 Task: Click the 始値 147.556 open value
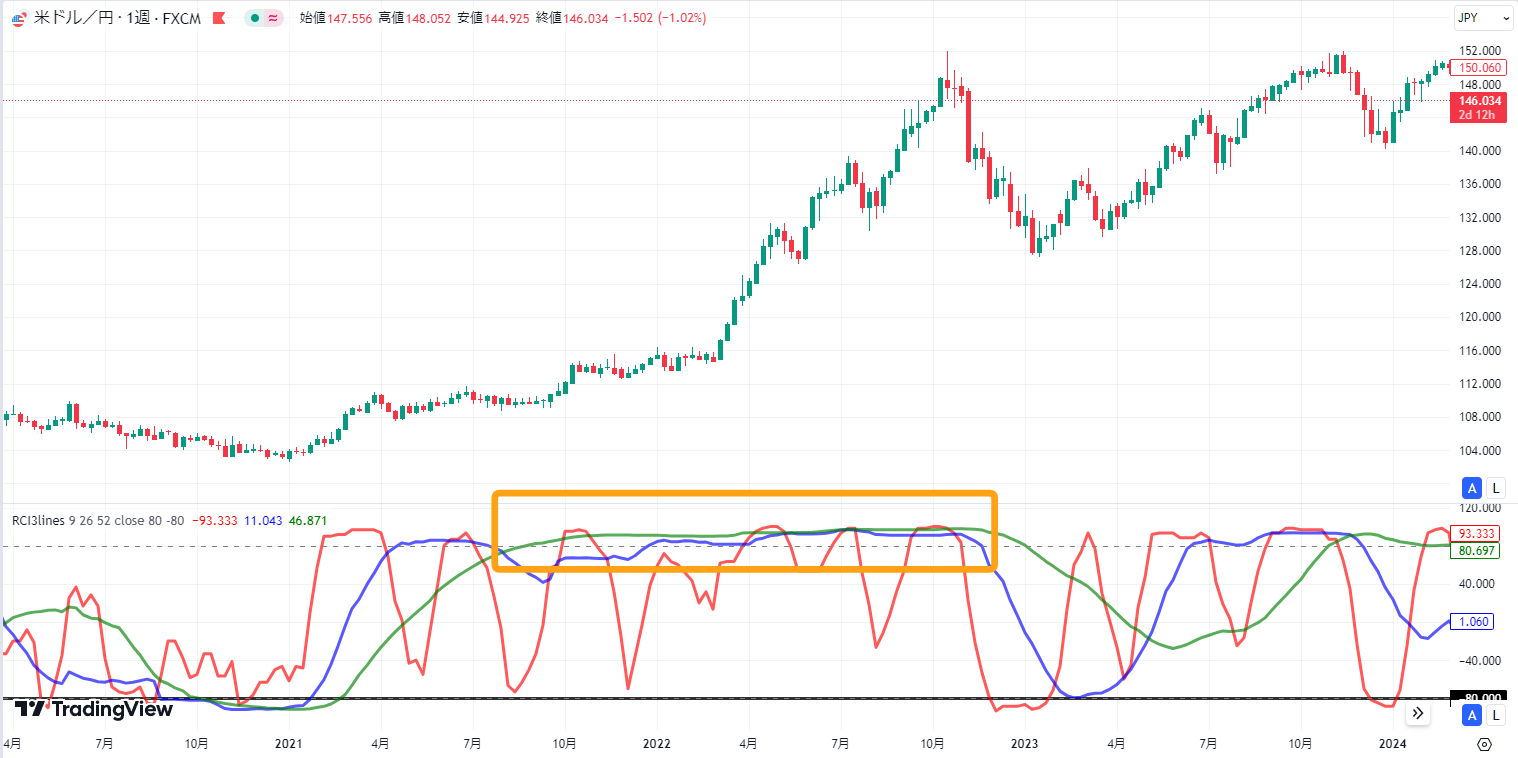pyautogui.click(x=336, y=17)
